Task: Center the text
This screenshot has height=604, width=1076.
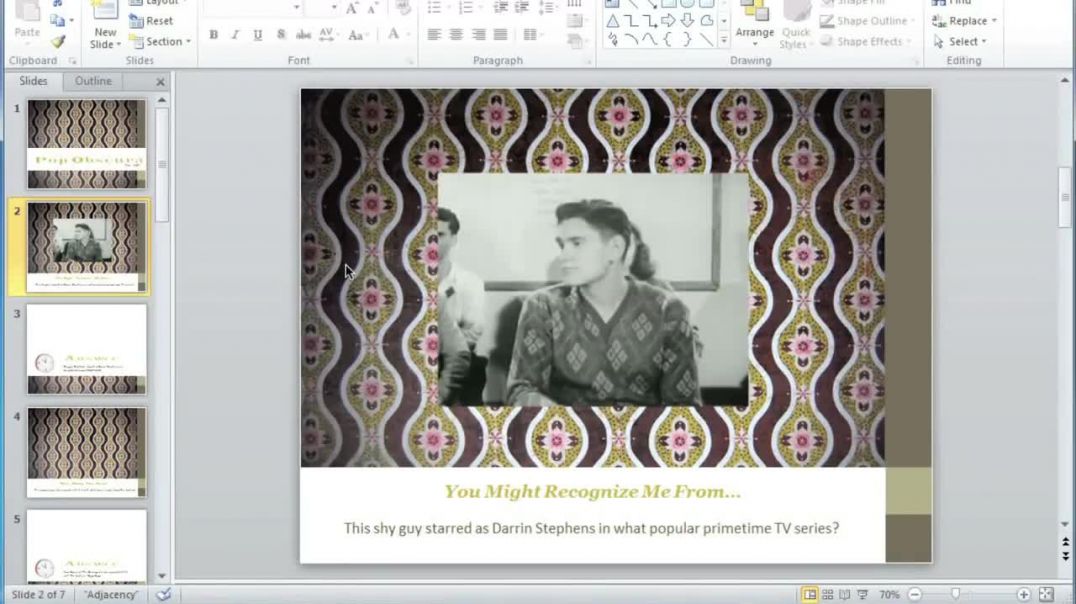Action: (456, 34)
